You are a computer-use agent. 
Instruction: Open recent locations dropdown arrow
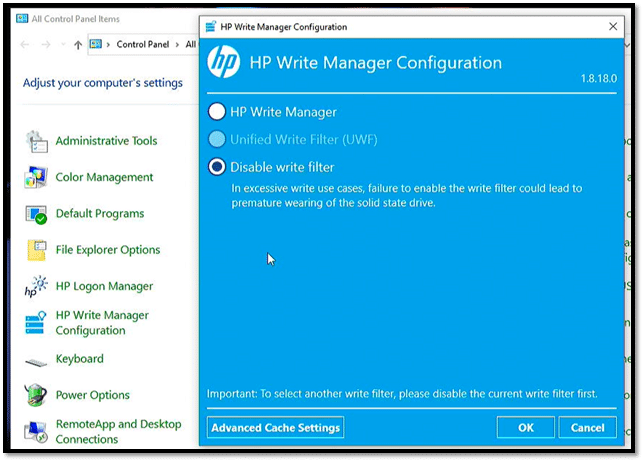(x=63, y=44)
